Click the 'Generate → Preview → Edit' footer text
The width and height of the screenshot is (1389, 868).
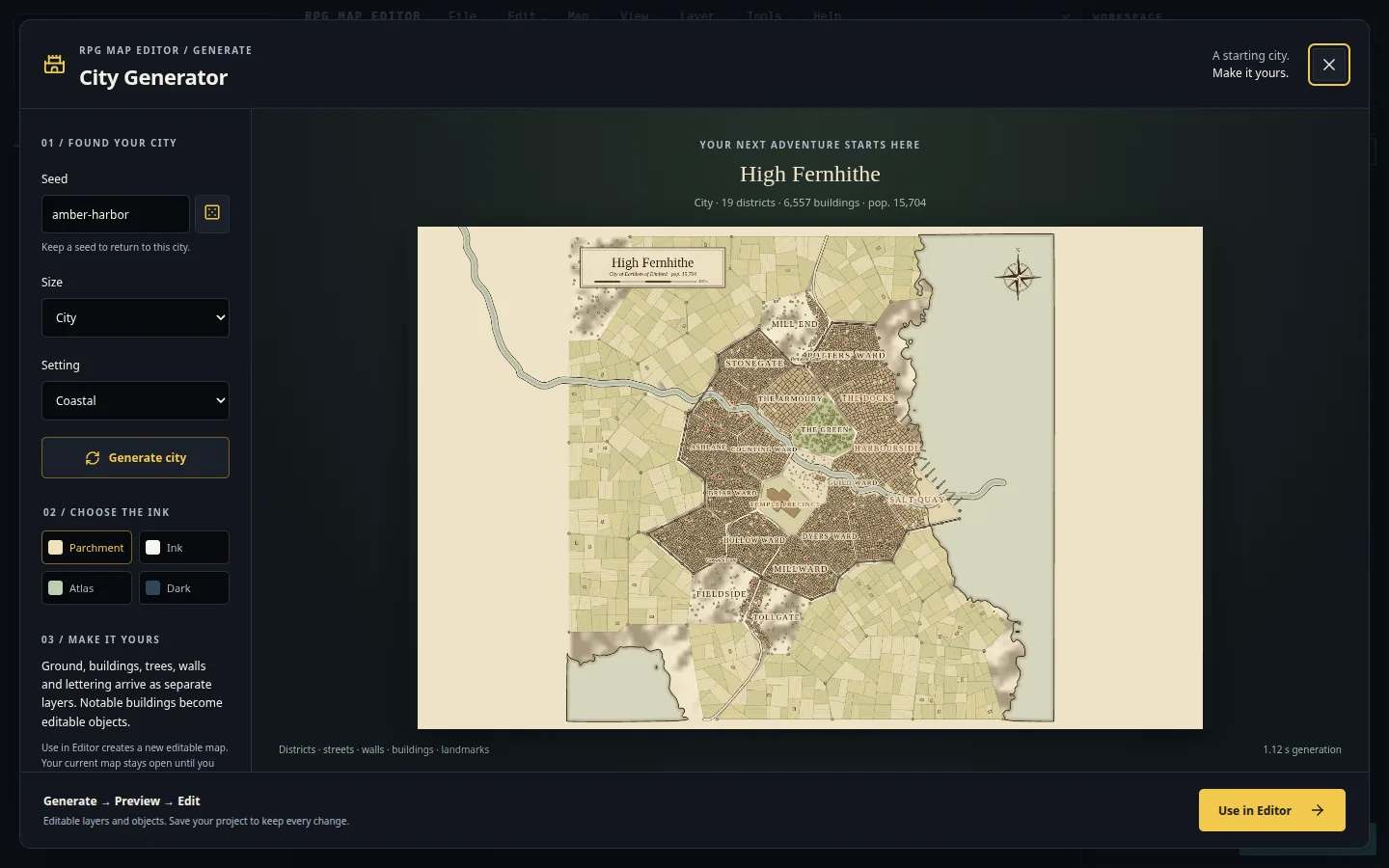(122, 800)
